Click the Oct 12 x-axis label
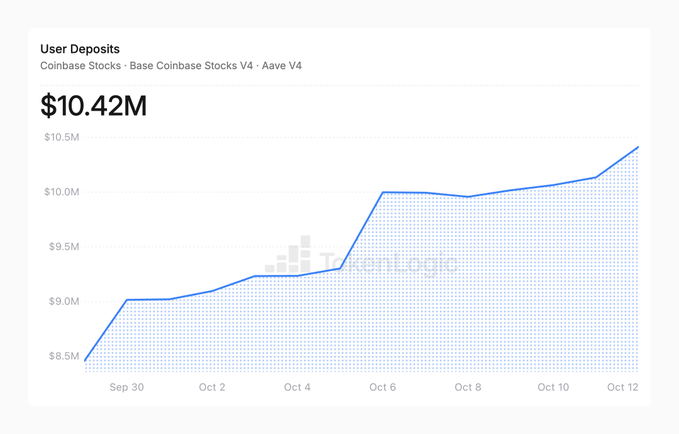 pyautogui.click(x=623, y=387)
